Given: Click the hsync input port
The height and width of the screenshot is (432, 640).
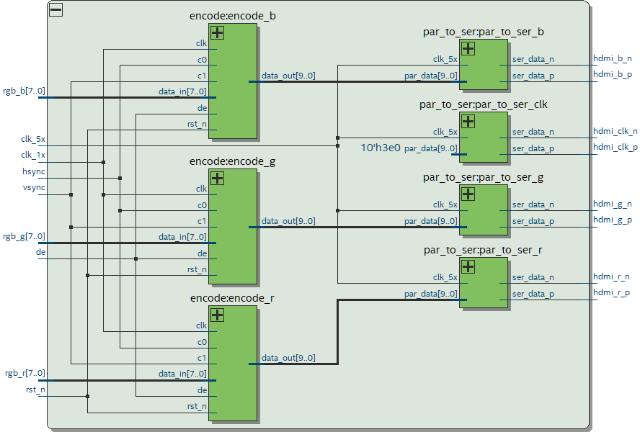Looking at the screenshot, I should 34,171.
